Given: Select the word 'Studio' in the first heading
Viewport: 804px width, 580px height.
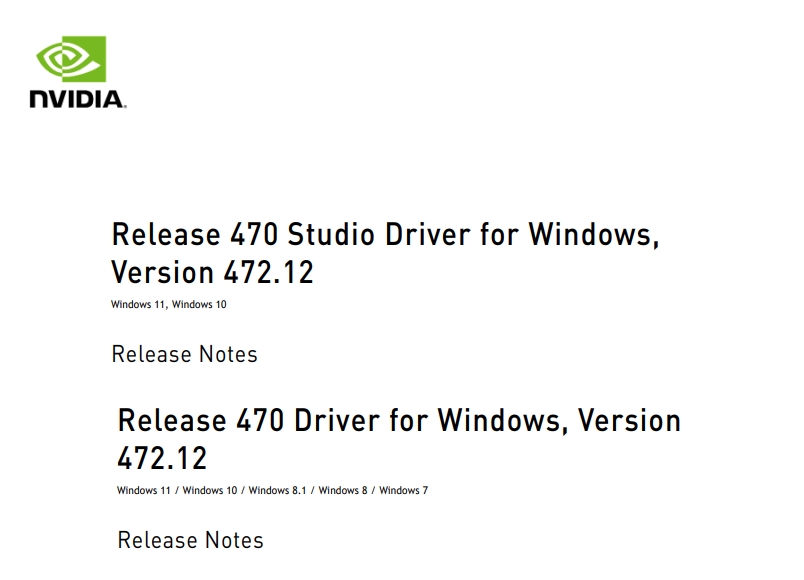Looking at the screenshot, I should pos(331,234).
